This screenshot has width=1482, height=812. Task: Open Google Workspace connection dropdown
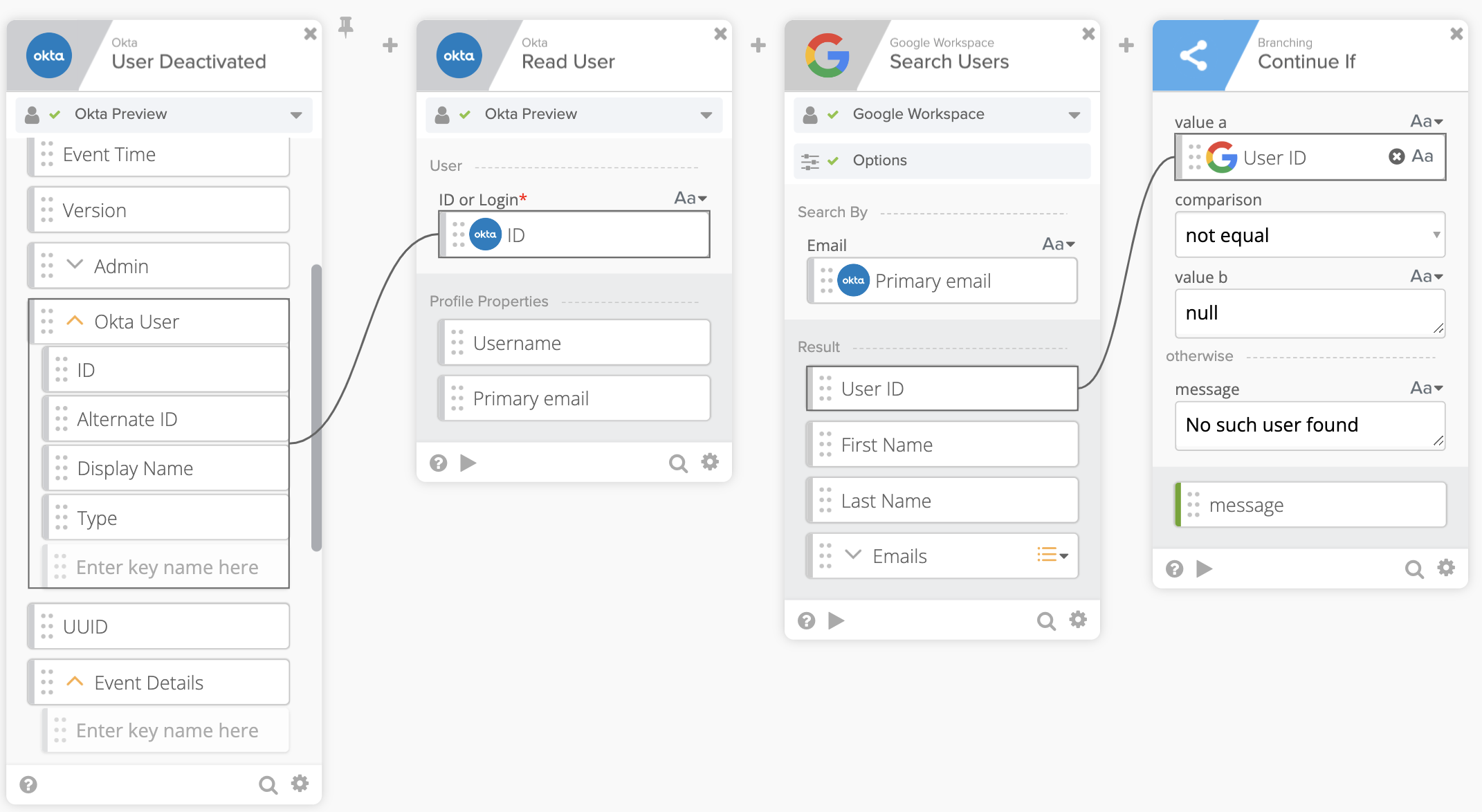(x=1074, y=115)
